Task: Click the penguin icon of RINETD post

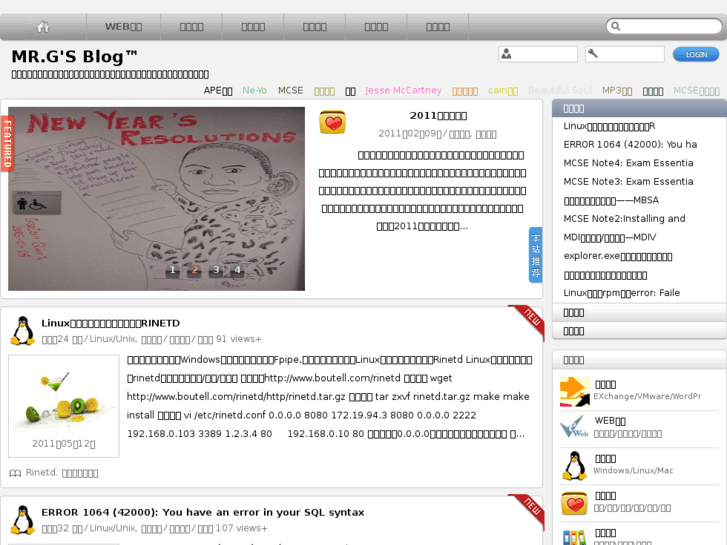Action: point(22,331)
